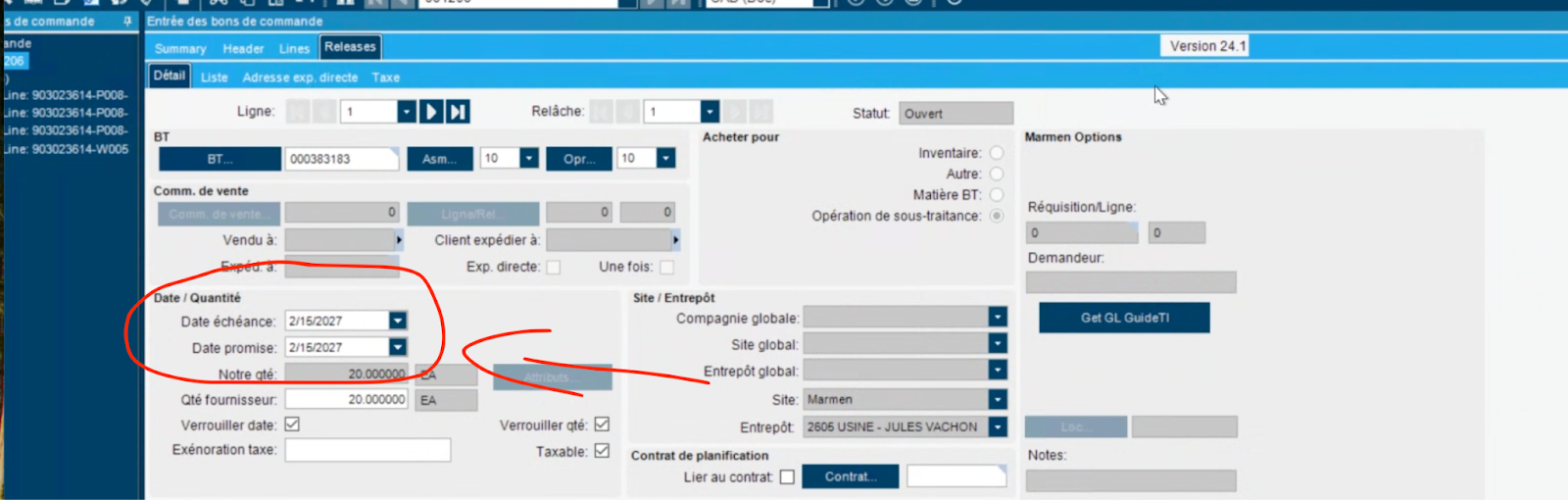Uncheck the Verrouiller date checkbox
Screen dimensions: 1568x500
pos(292,425)
